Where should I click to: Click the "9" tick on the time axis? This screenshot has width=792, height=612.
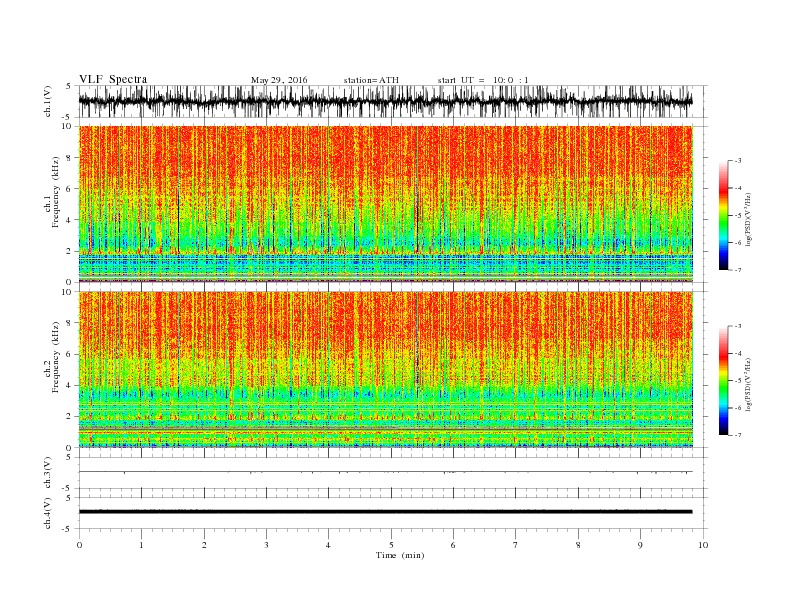click(x=640, y=545)
